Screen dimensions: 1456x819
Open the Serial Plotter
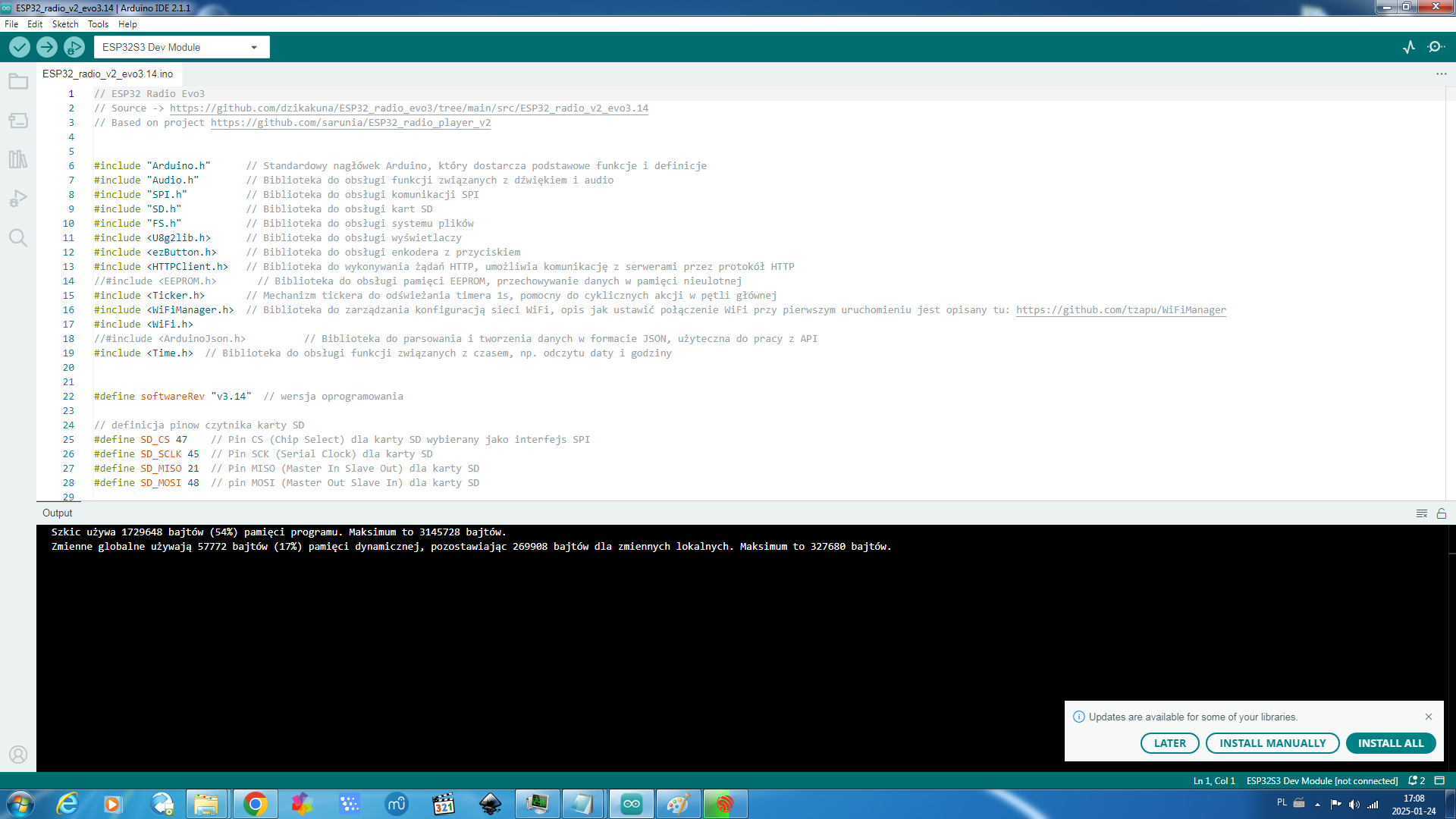pyautogui.click(x=1409, y=47)
